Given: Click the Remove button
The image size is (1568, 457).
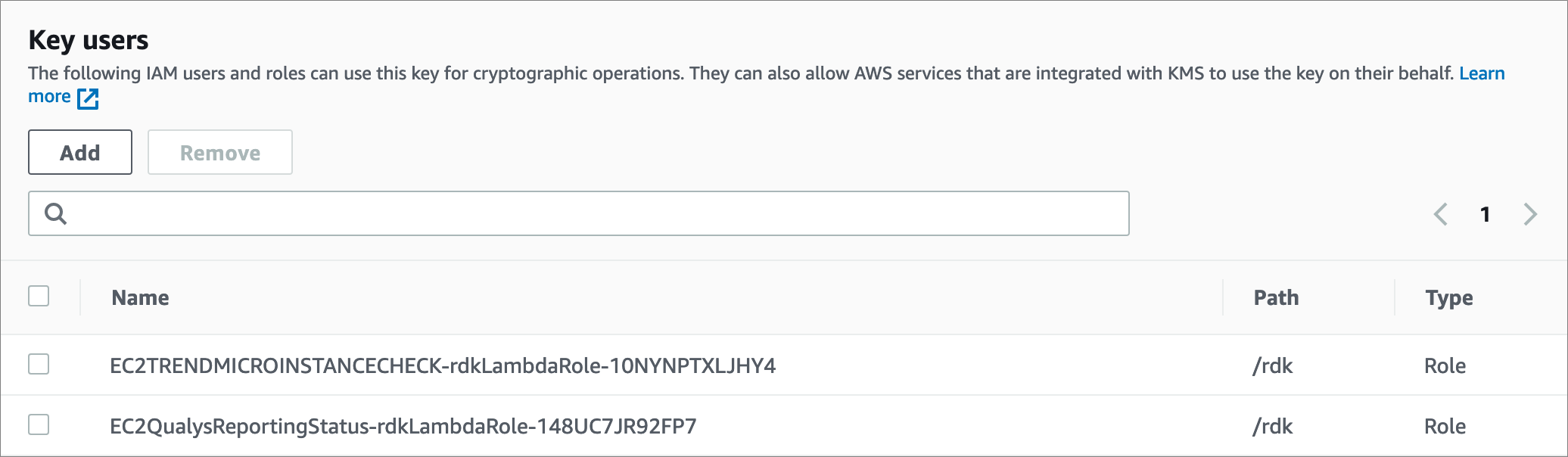Looking at the screenshot, I should 220,152.
